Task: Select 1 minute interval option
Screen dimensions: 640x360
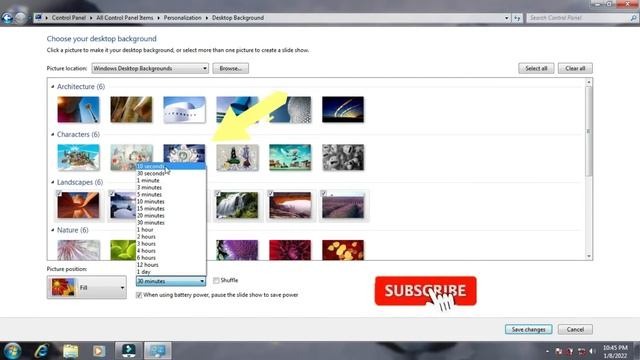Action: 171,180
